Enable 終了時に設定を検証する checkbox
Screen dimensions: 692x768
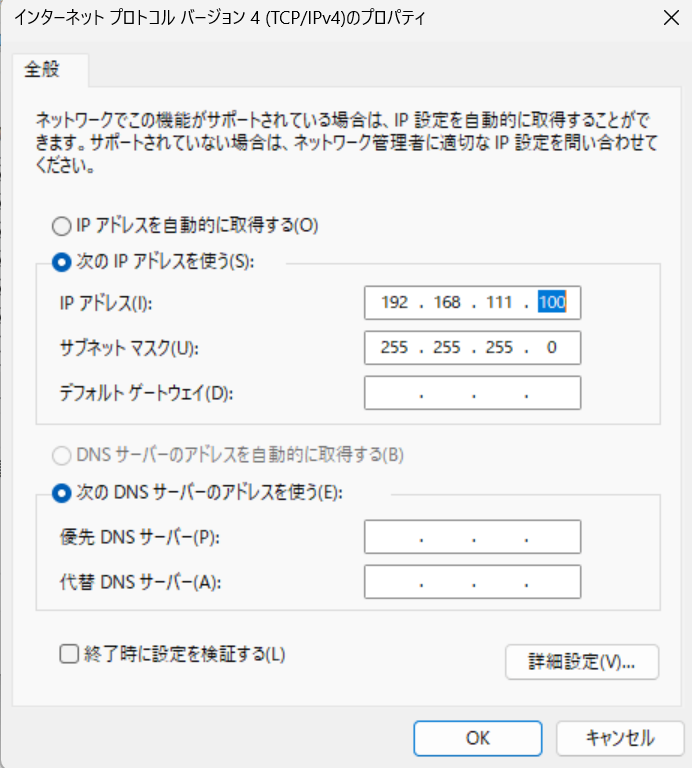pos(69,654)
